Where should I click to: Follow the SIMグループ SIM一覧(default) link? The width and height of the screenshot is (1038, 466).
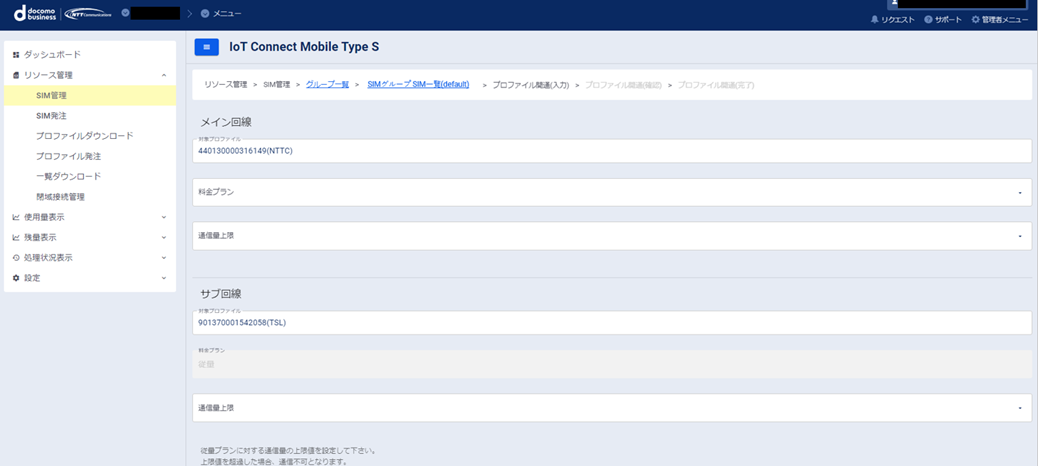pos(418,85)
